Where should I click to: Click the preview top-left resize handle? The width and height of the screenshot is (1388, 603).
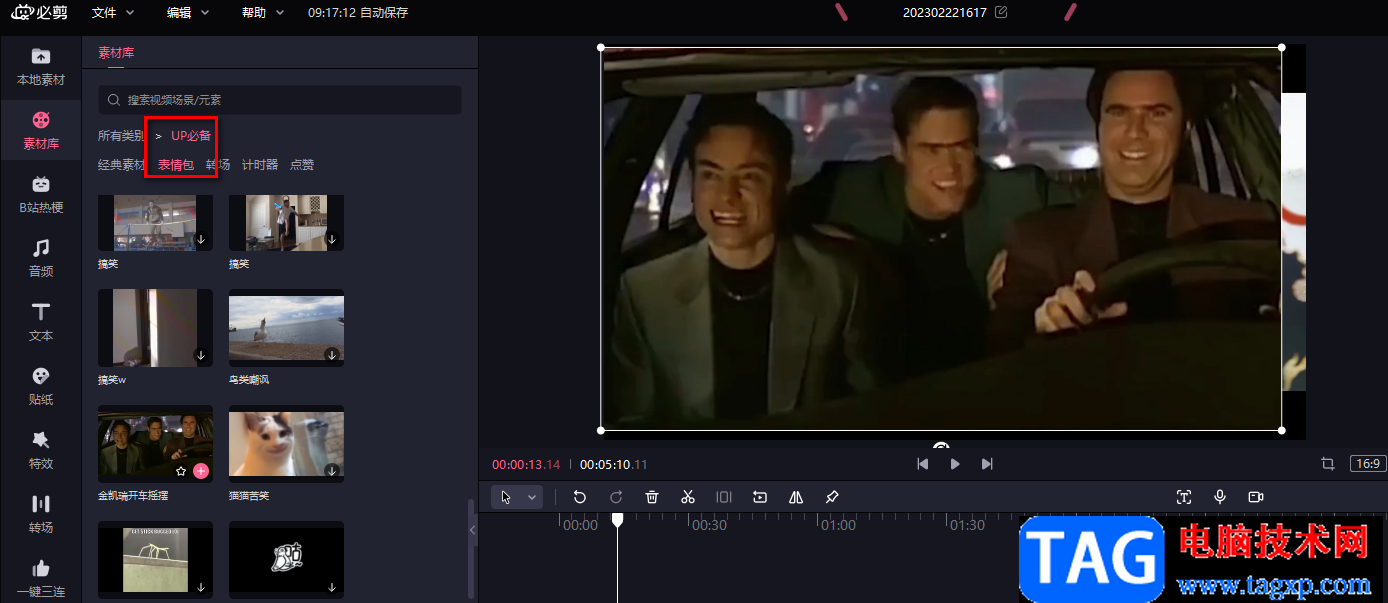[601, 47]
